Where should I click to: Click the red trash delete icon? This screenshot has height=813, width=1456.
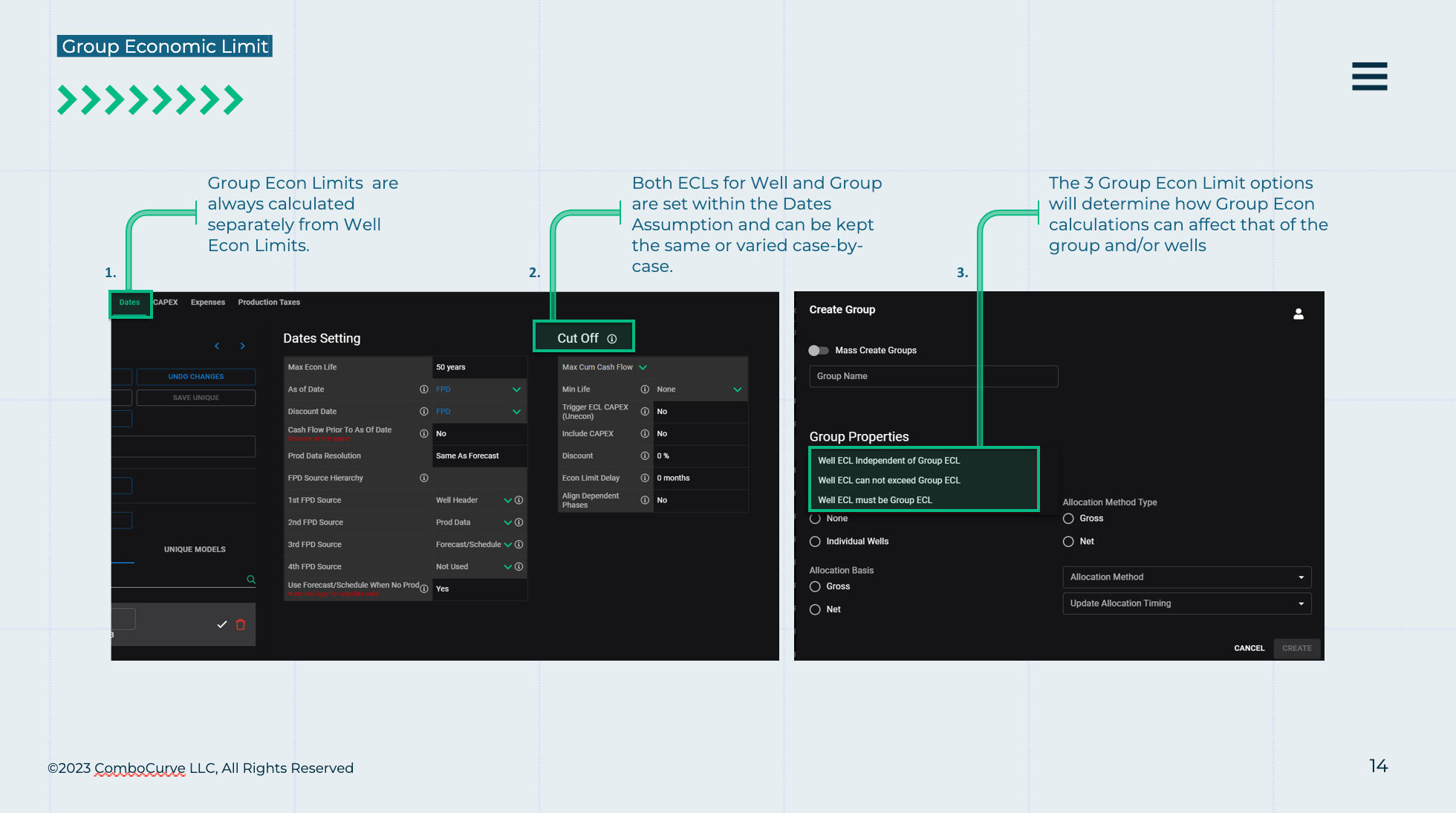(241, 624)
